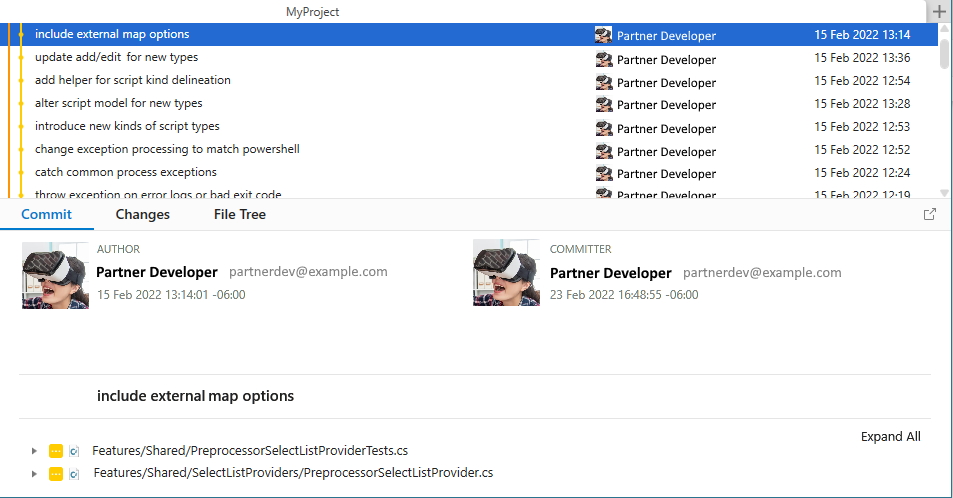953x498 pixels.
Task: Select commit 'include external map options'
Action: coord(469,35)
